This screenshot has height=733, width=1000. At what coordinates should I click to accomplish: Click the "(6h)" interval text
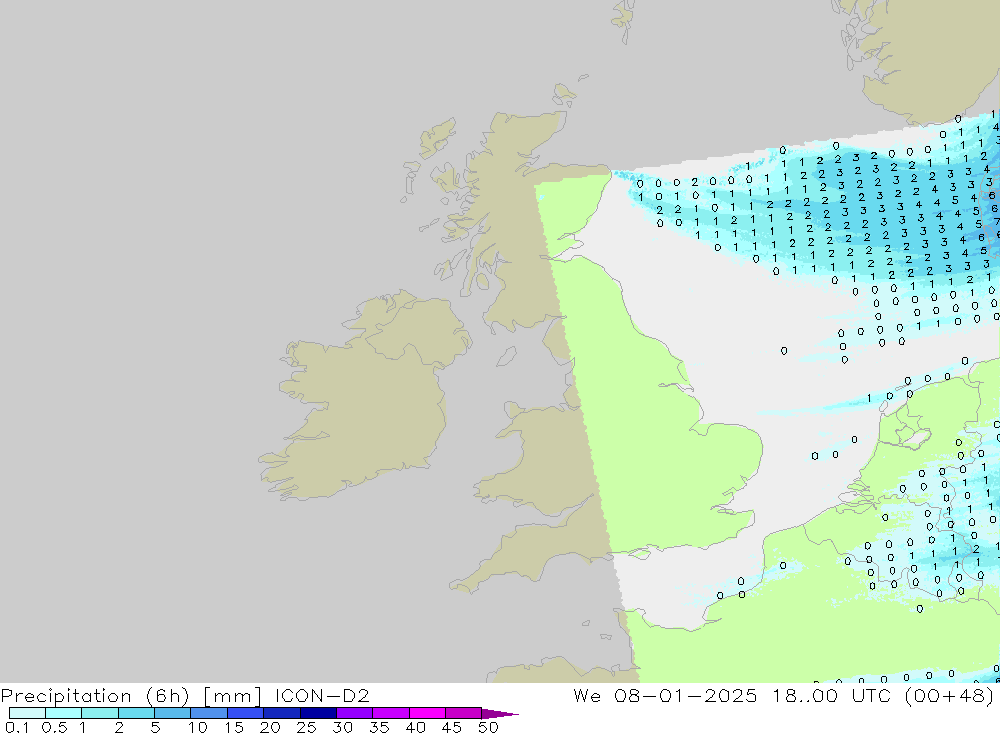[168, 696]
